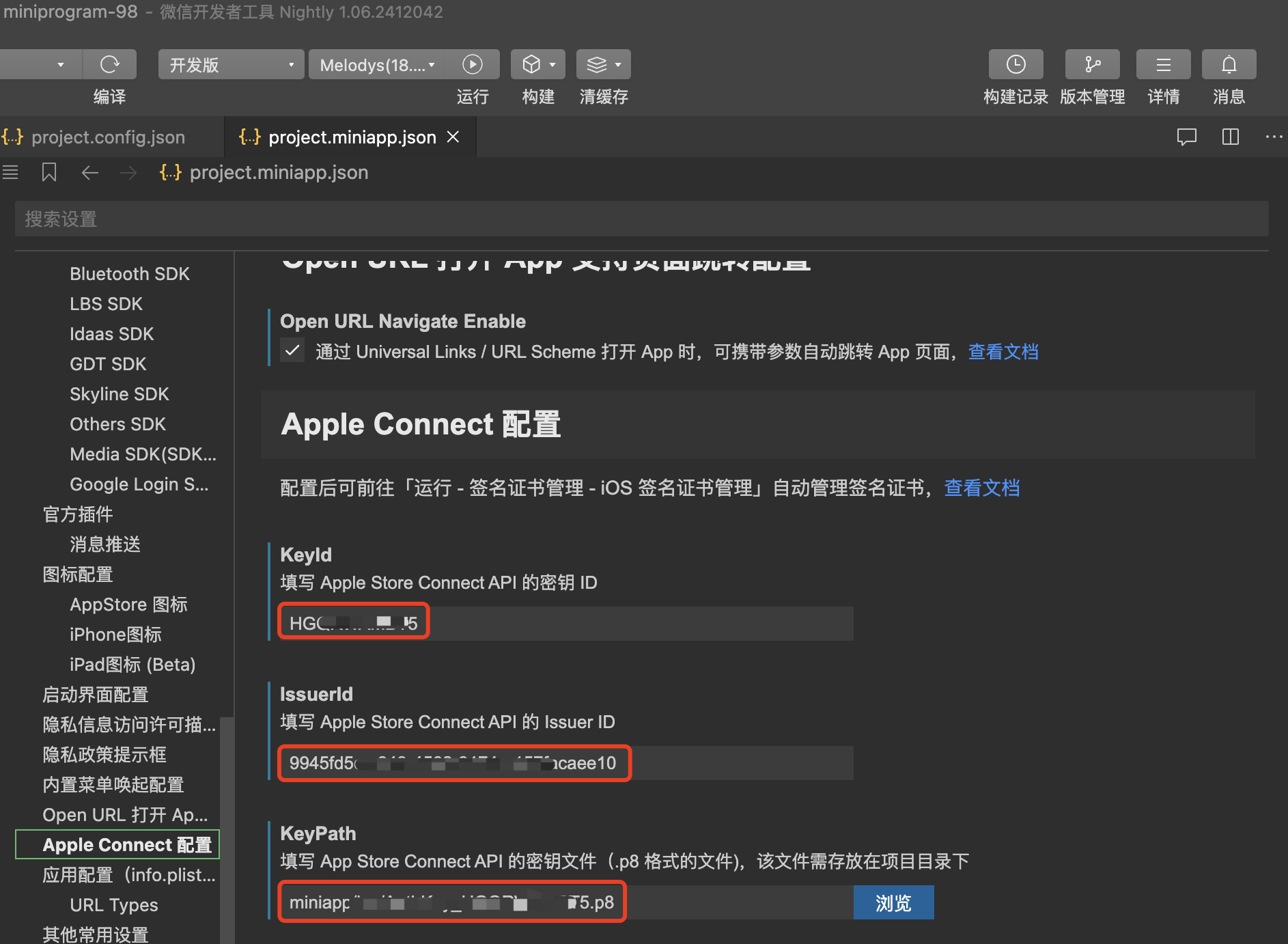Select iPhone图标 in sidebar
The height and width of the screenshot is (944, 1288).
(x=115, y=635)
